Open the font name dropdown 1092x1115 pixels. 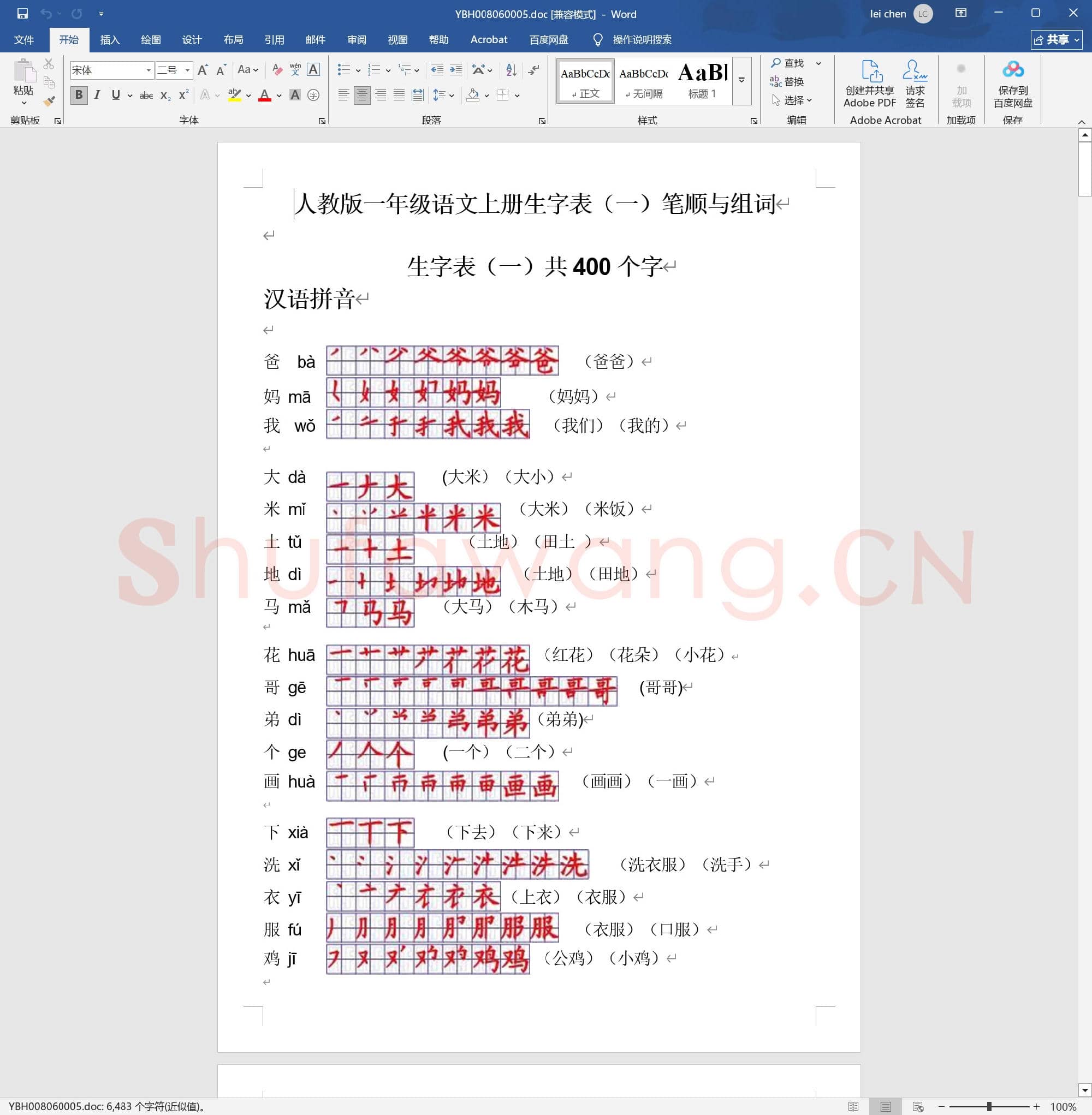(x=148, y=70)
